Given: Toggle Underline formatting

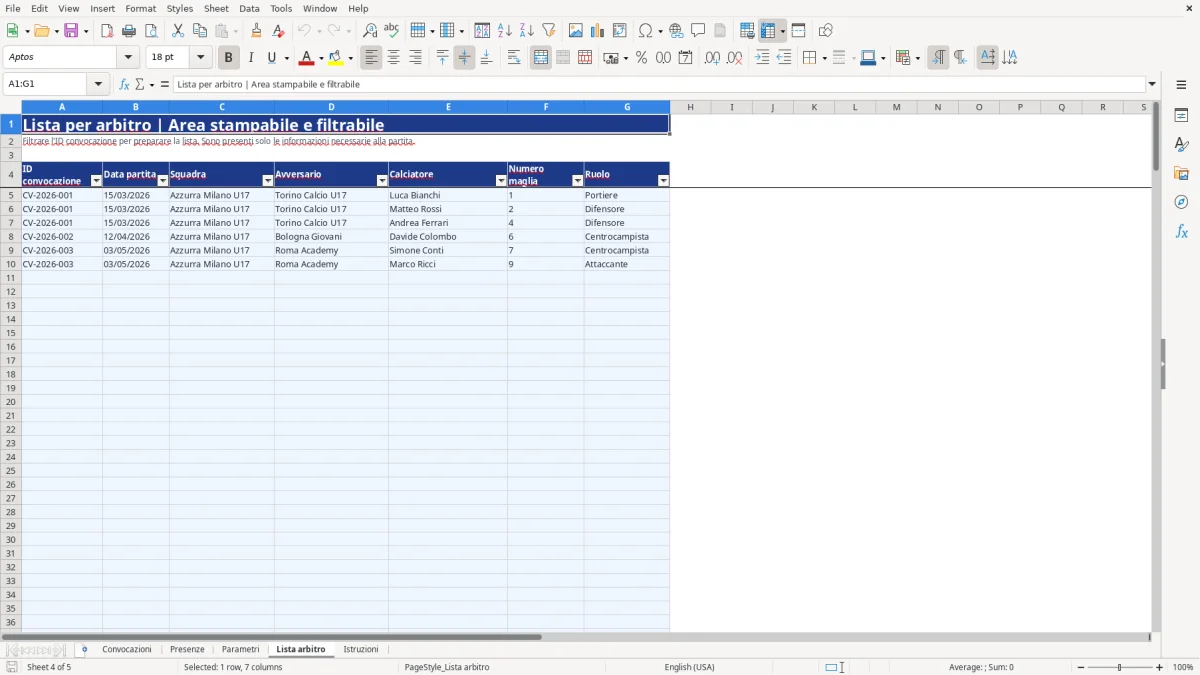Looking at the screenshot, I should point(271,58).
